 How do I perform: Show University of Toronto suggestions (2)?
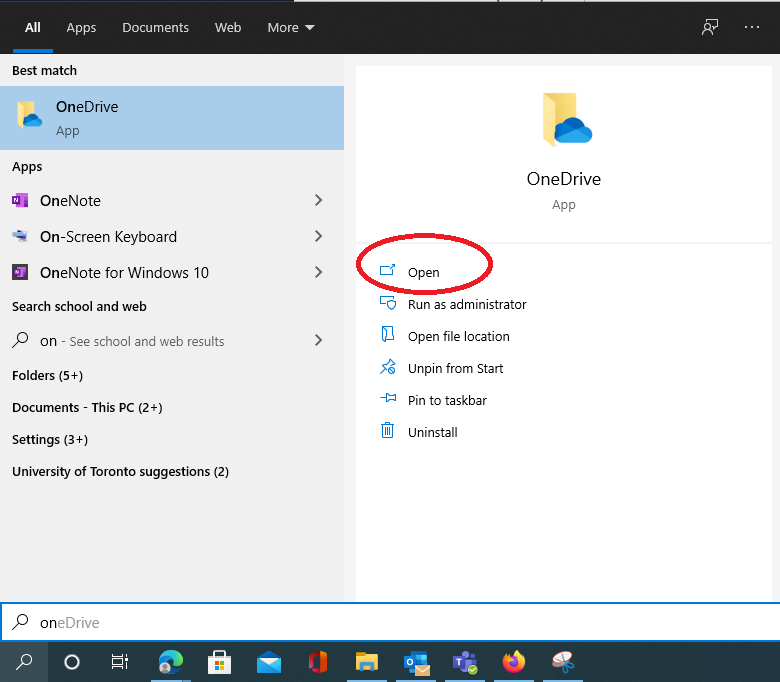click(x=120, y=472)
